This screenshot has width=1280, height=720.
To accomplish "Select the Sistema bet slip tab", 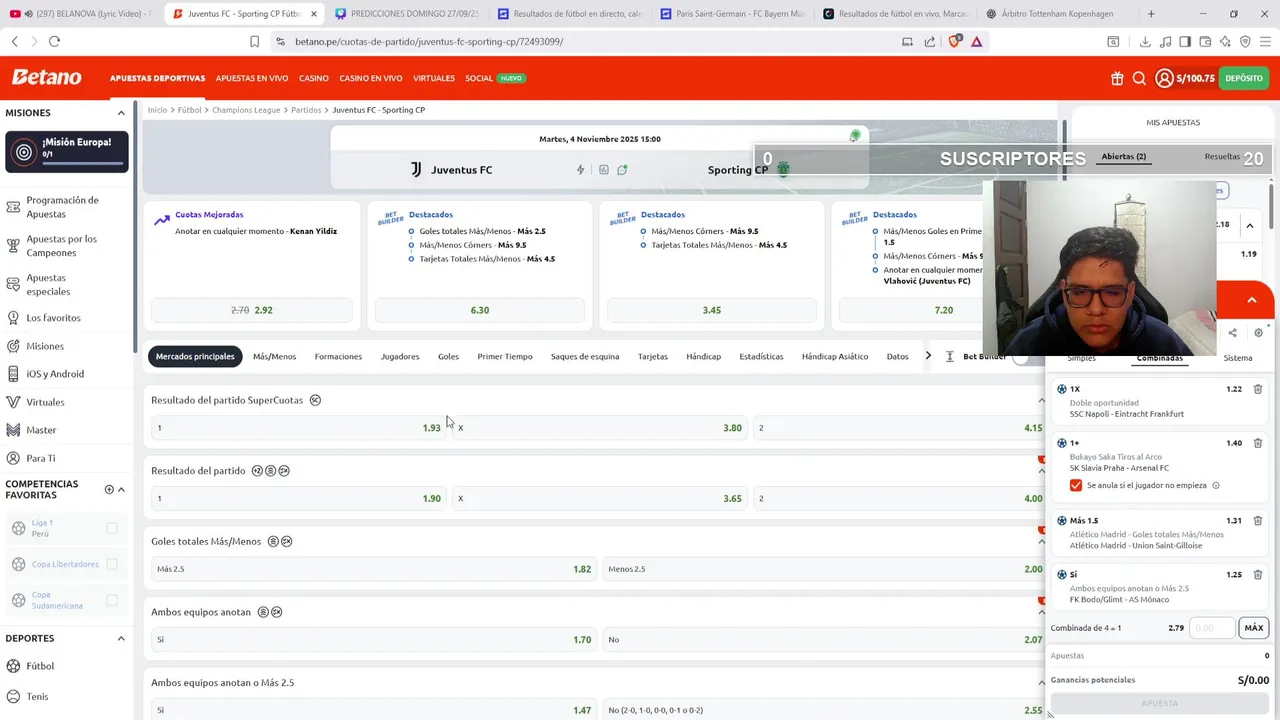I will click(1237, 358).
